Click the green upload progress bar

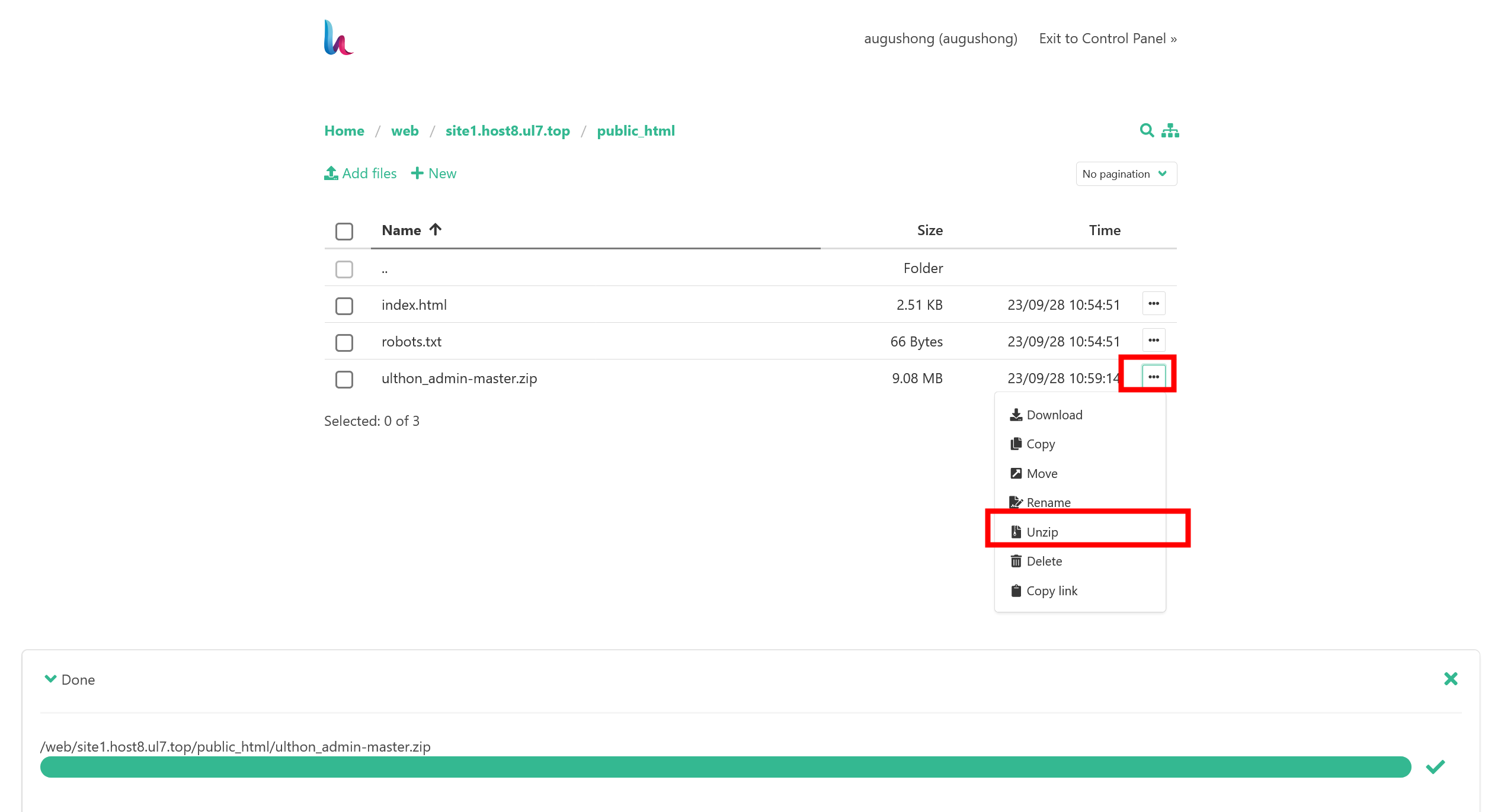[725, 767]
